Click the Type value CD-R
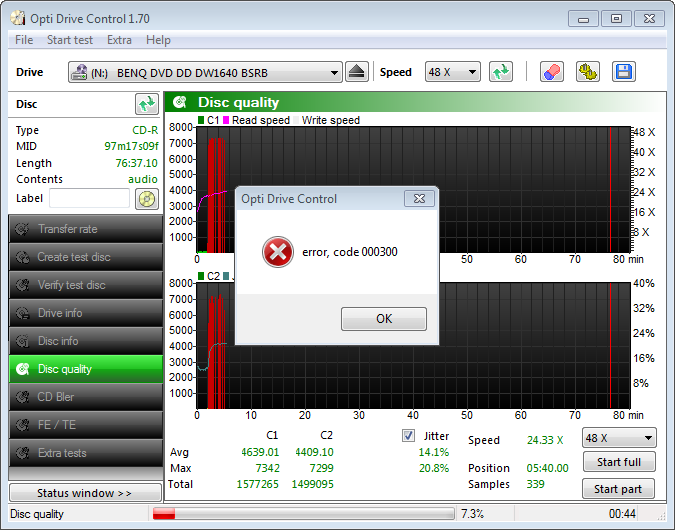The image size is (675, 530). tap(145, 130)
